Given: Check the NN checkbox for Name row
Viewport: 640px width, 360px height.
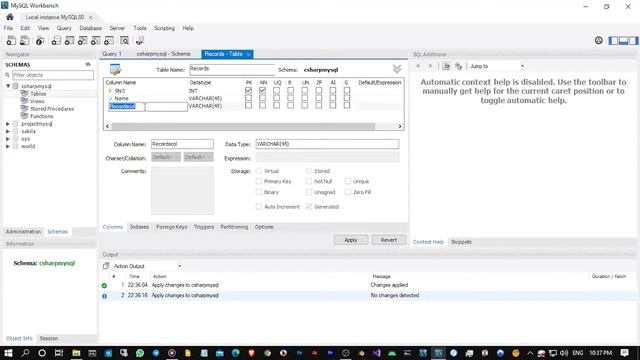Looking at the screenshot, I should pyautogui.click(x=262, y=98).
